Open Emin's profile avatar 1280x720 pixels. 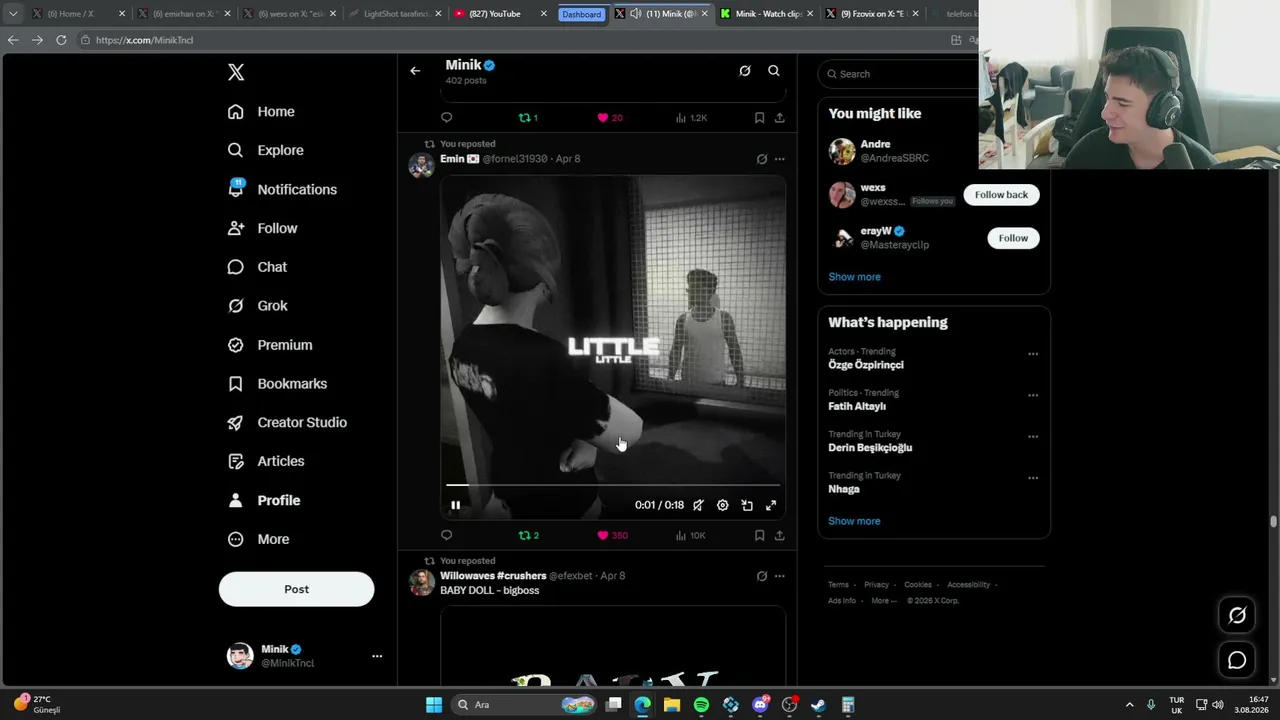(421, 165)
